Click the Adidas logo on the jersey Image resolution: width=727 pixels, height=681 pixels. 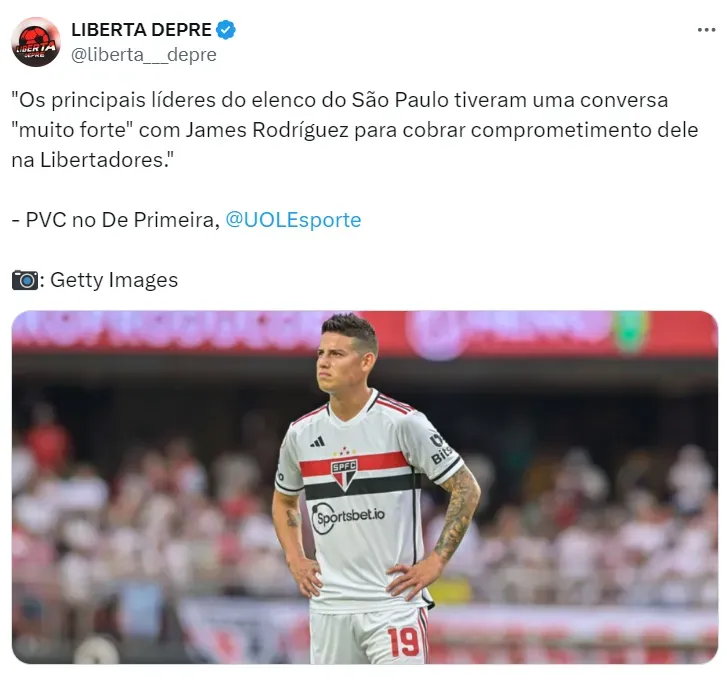pos(318,442)
